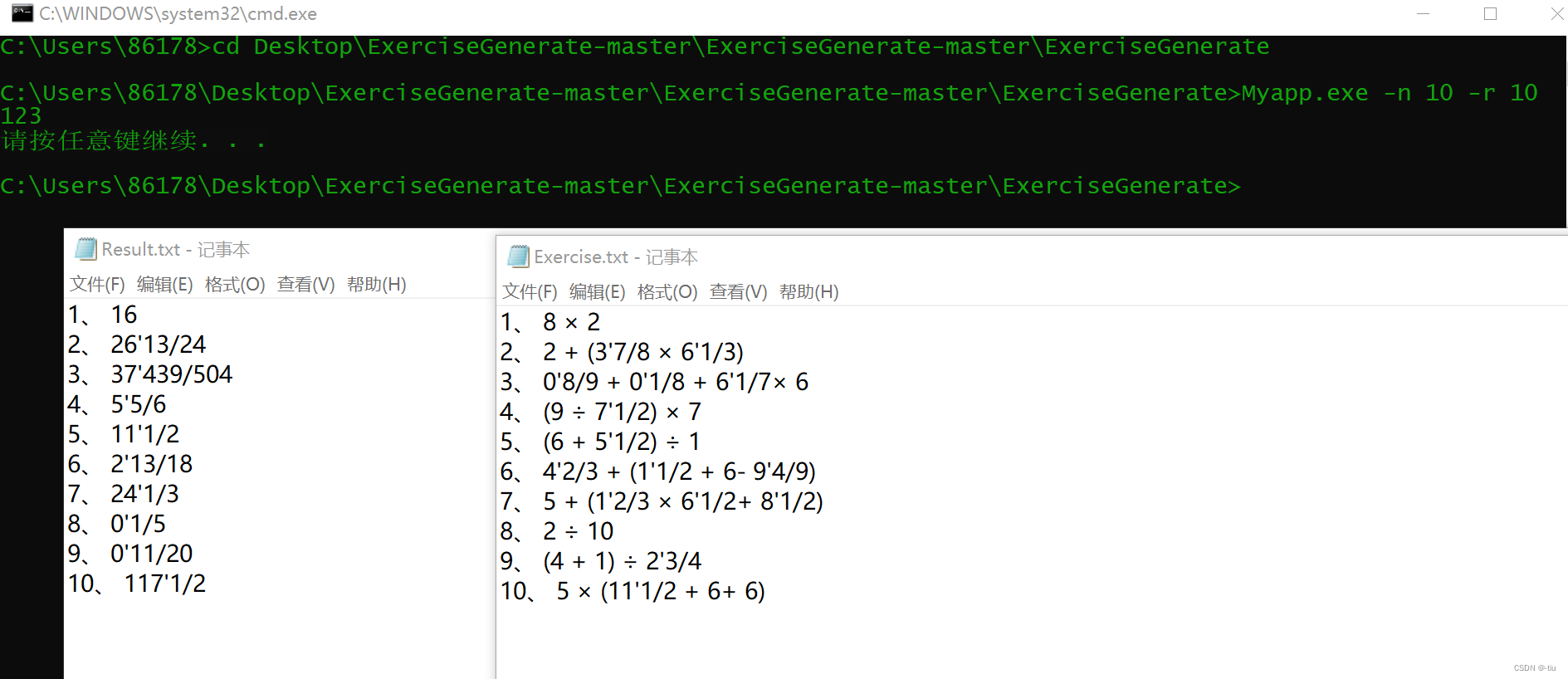Click answer 117'1/2 in Result.txt

point(164,584)
